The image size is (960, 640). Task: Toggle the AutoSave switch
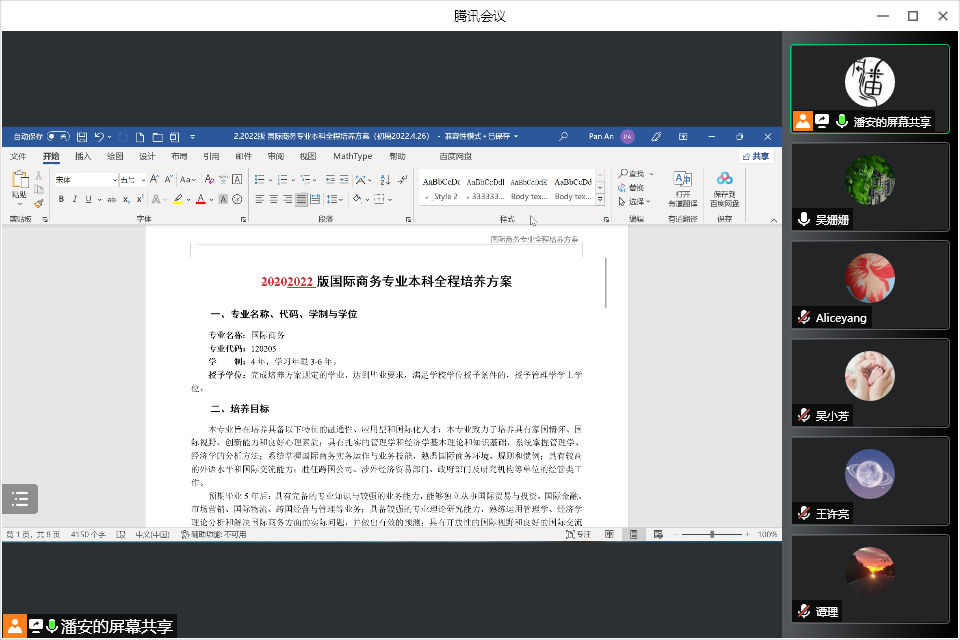coord(58,136)
